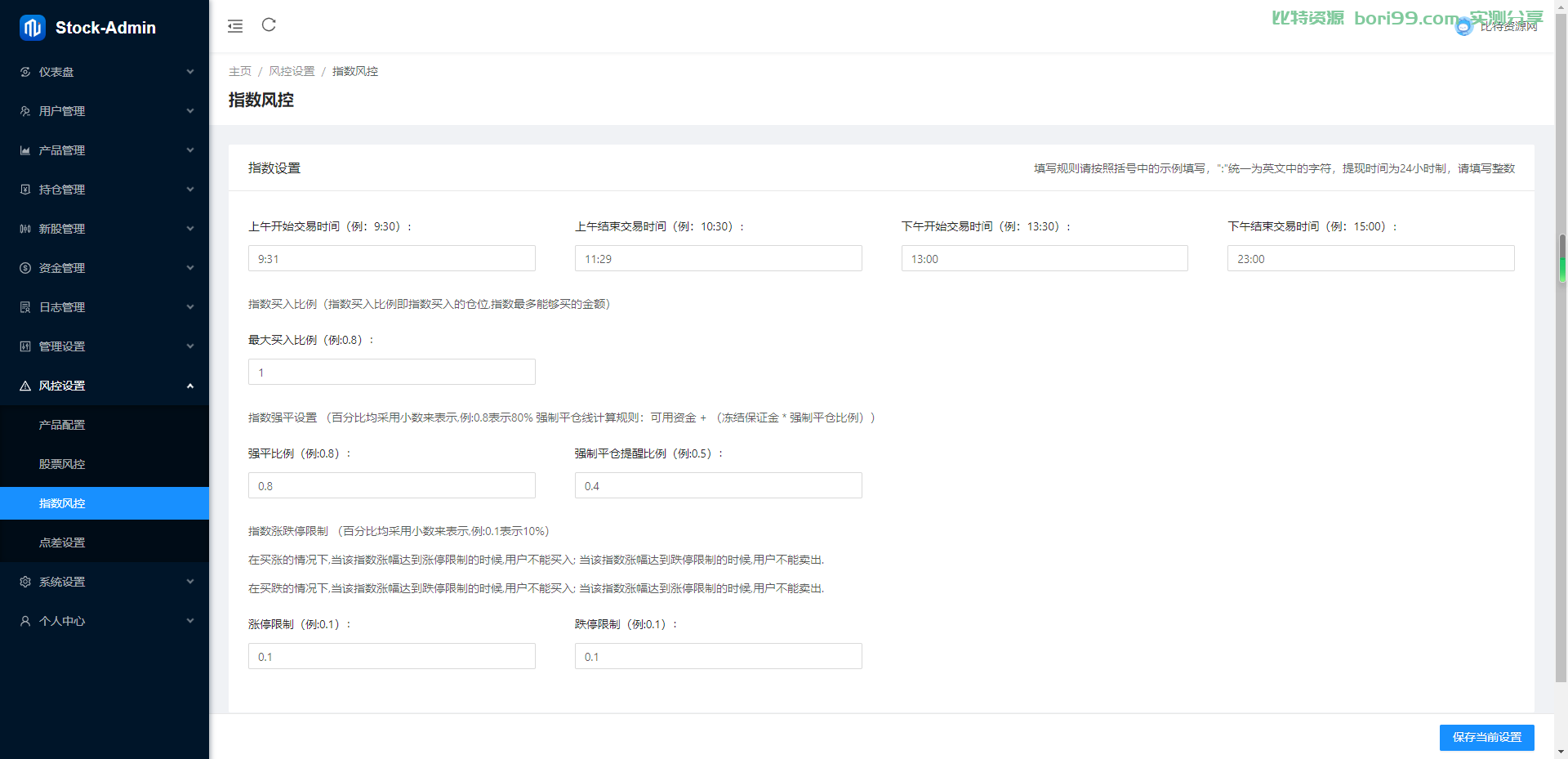
Task: Click the 指数风控 page heading
Action: [261, 100]
